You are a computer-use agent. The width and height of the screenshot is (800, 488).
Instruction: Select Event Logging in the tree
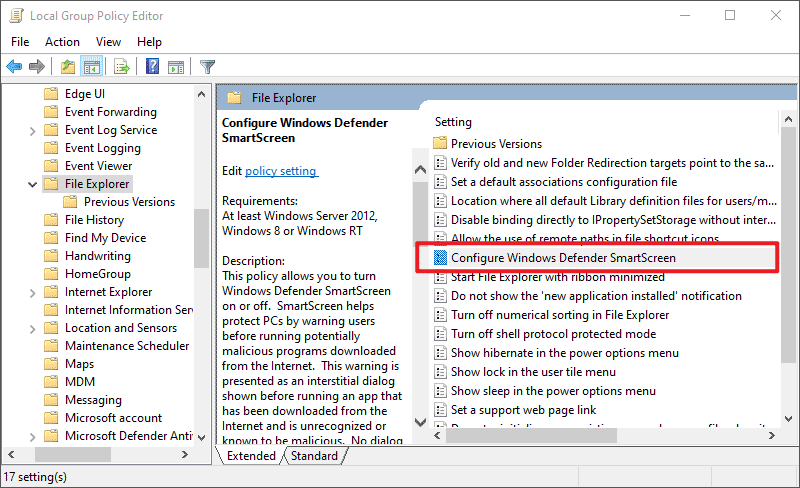103,148
